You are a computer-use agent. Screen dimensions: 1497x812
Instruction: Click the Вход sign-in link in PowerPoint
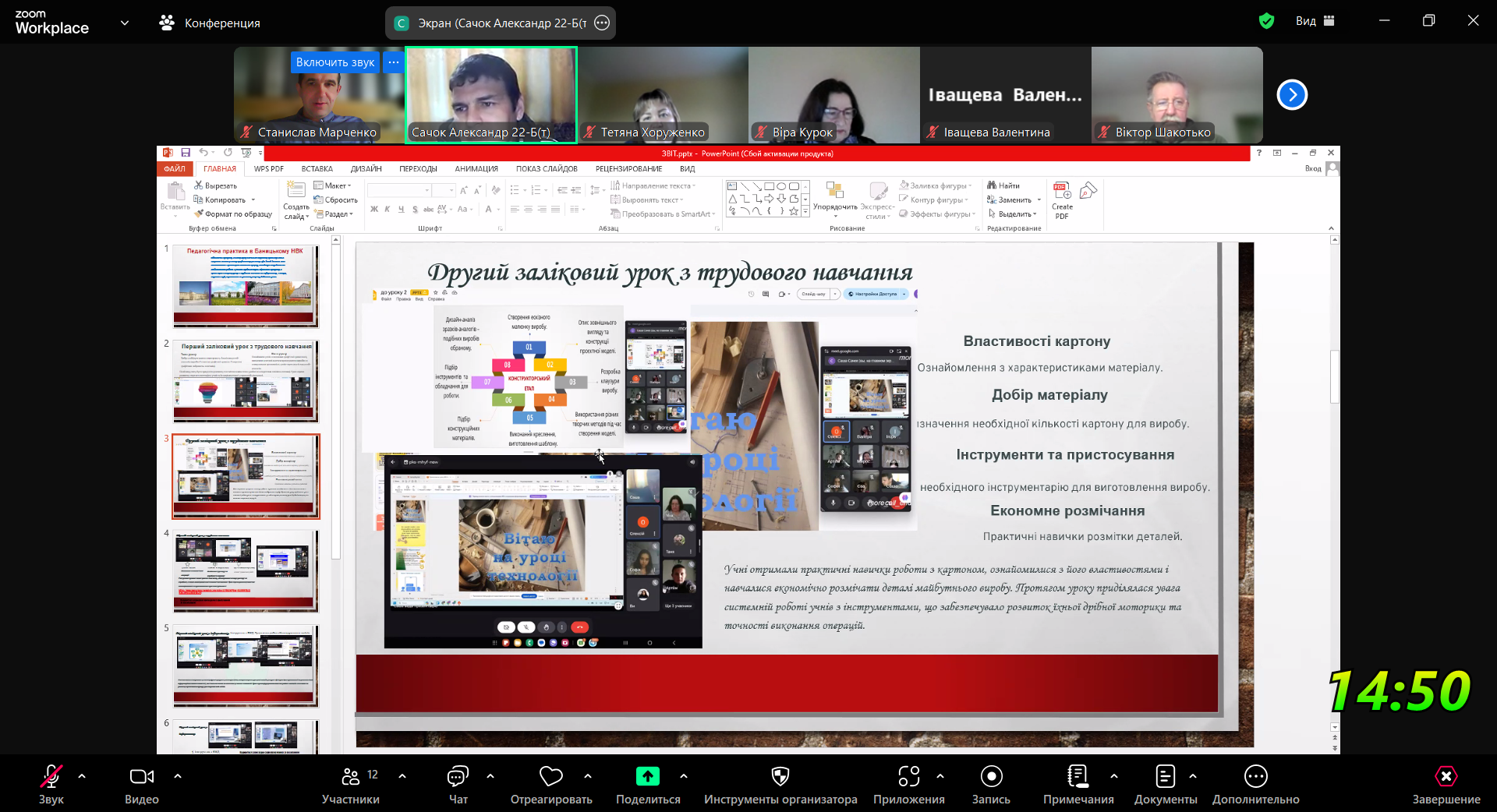point(1313,168)
